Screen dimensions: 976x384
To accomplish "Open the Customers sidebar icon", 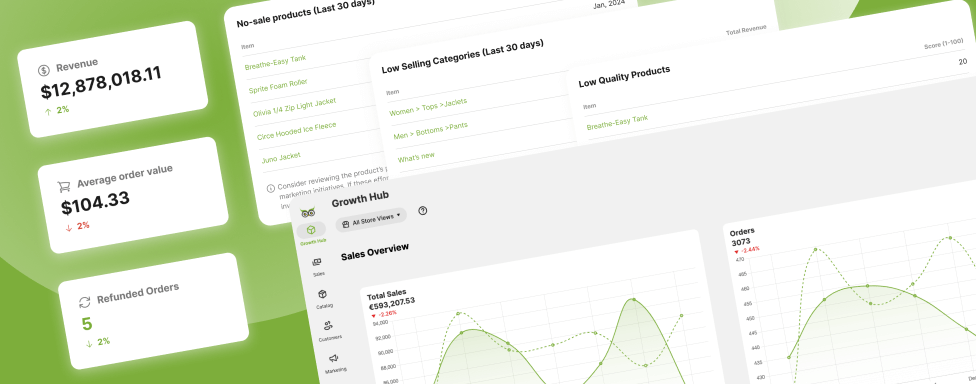I will [329, 329].
